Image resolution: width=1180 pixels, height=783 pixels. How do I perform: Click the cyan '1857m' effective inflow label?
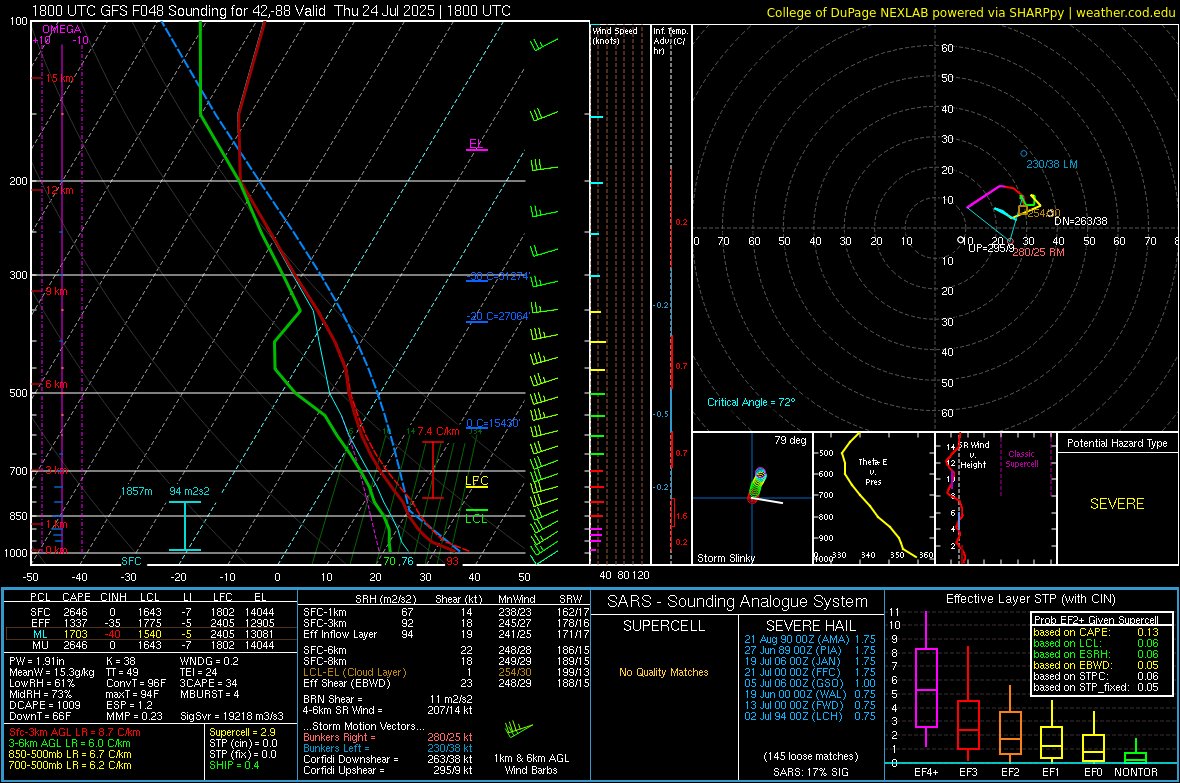tap(136, 491)
